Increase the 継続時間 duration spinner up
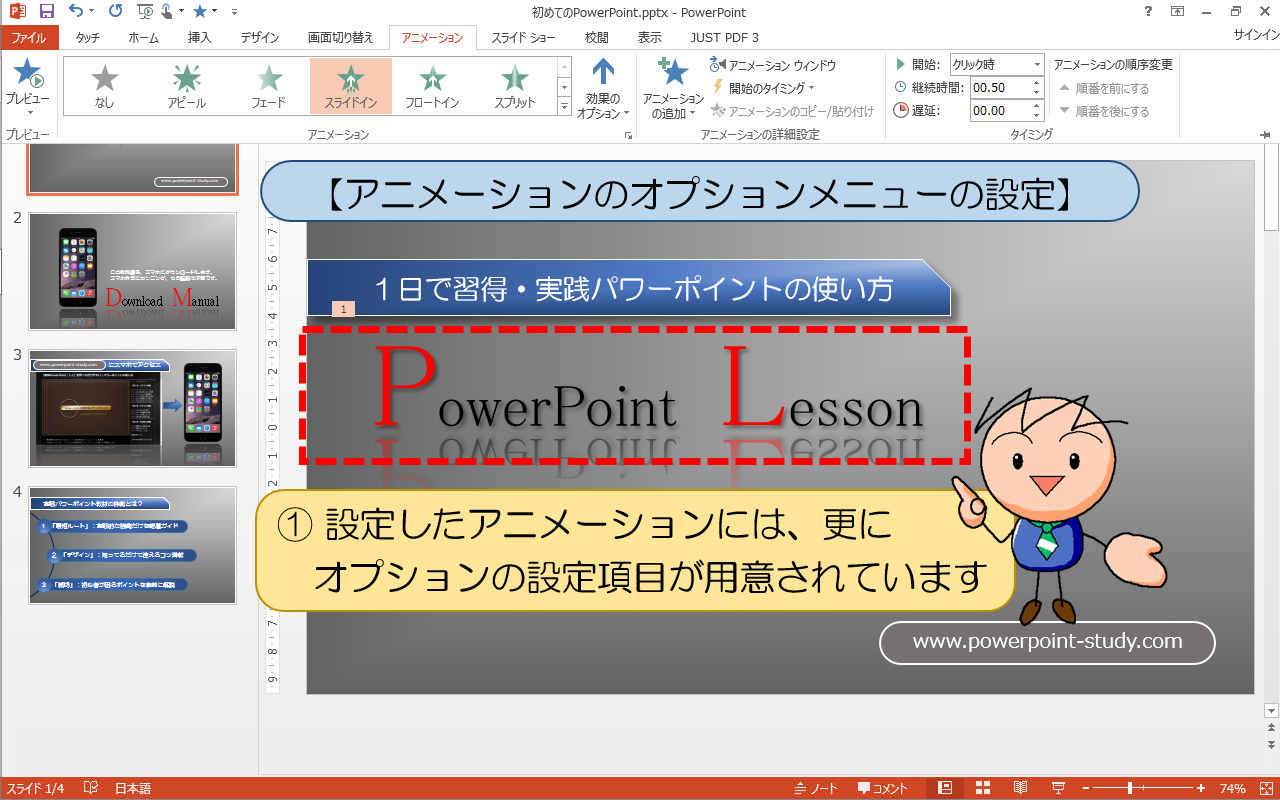 pos(1039,83)
